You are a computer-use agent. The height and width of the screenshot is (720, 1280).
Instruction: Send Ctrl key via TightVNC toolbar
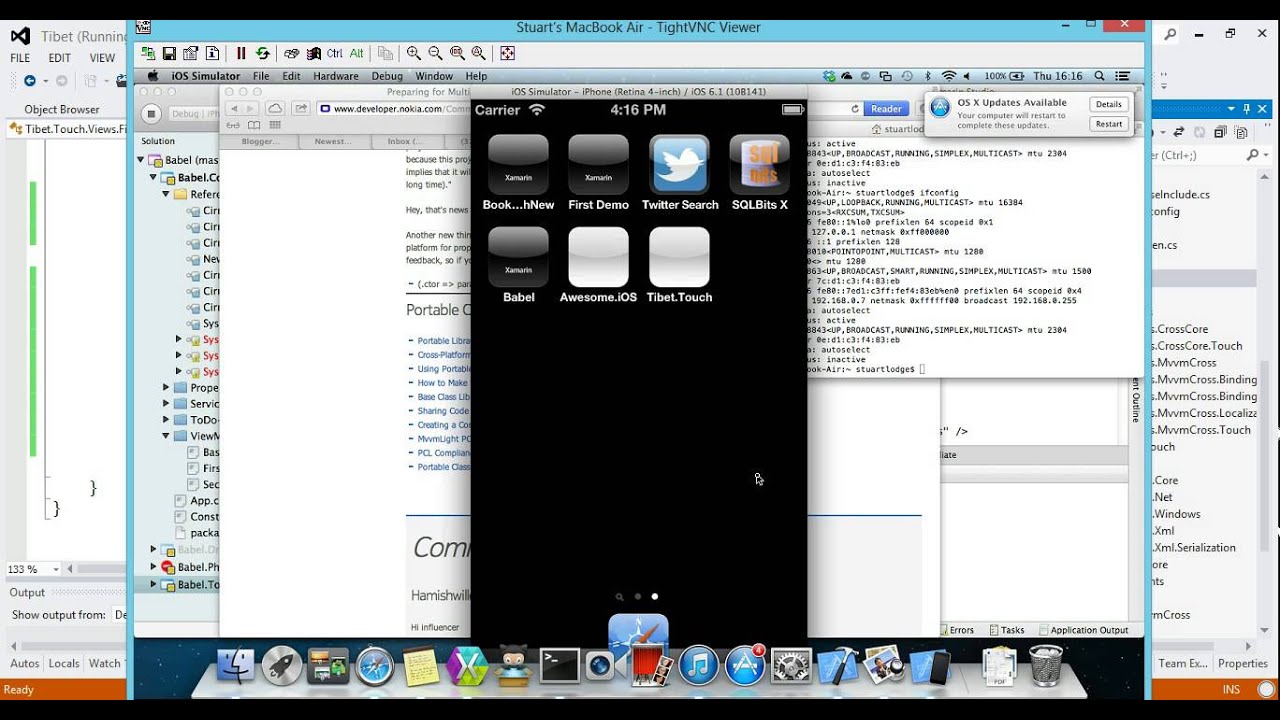[334, 53]
